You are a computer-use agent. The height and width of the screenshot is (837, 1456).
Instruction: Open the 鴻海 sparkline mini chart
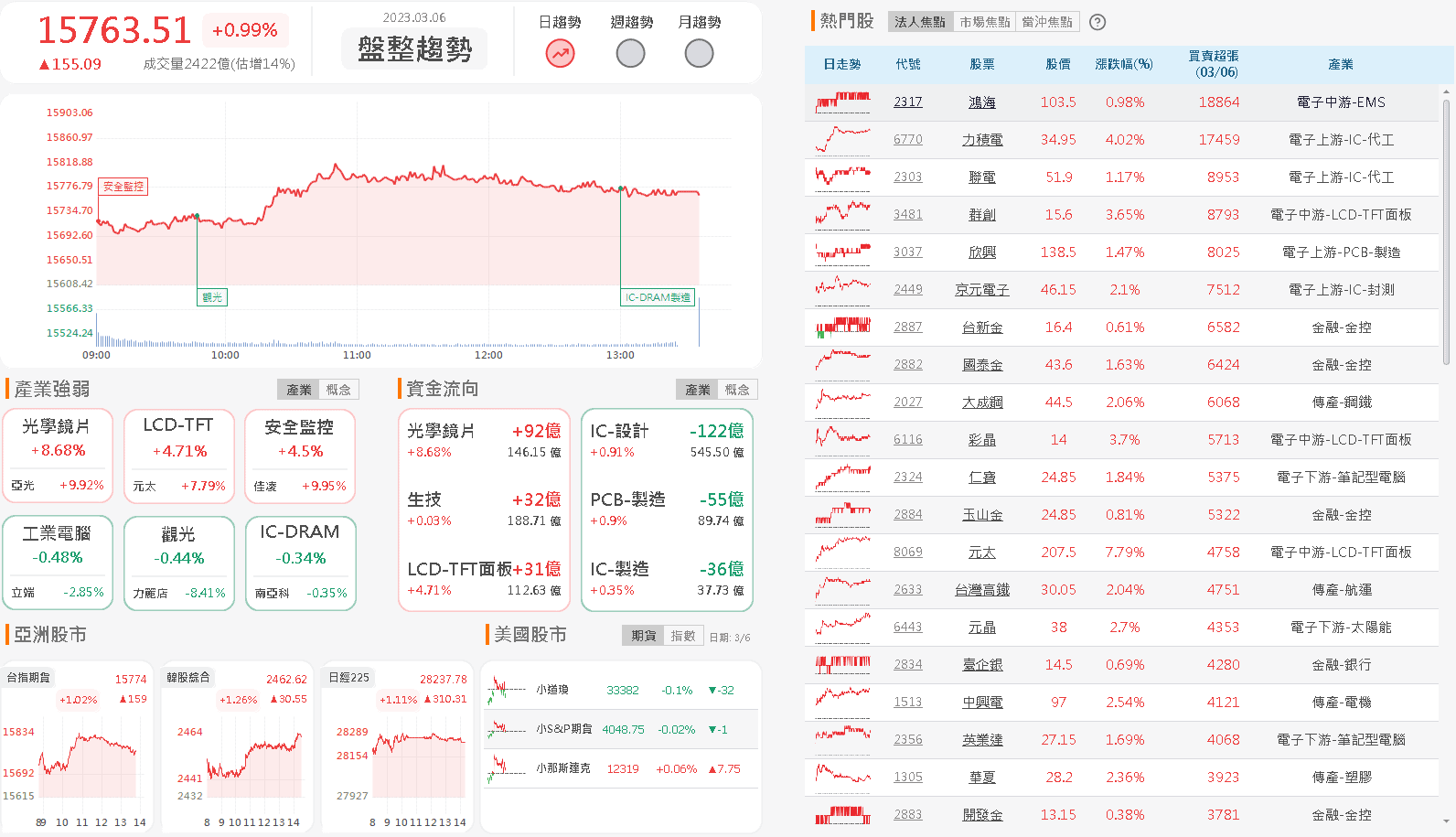coord(842,102)
